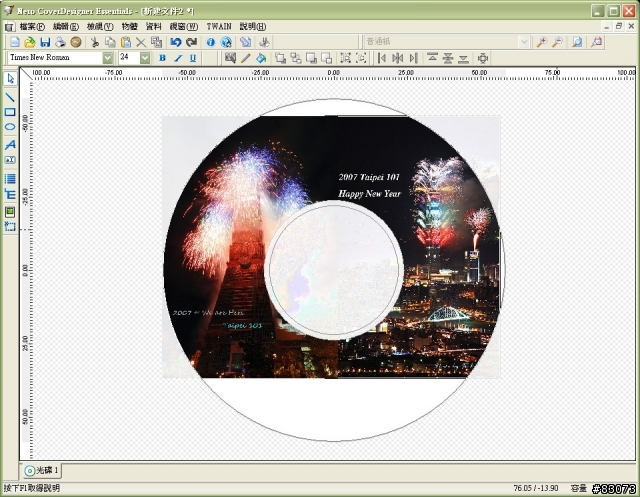Choose the pen line color tool
The image size is (640, 497).
point(245,58)
